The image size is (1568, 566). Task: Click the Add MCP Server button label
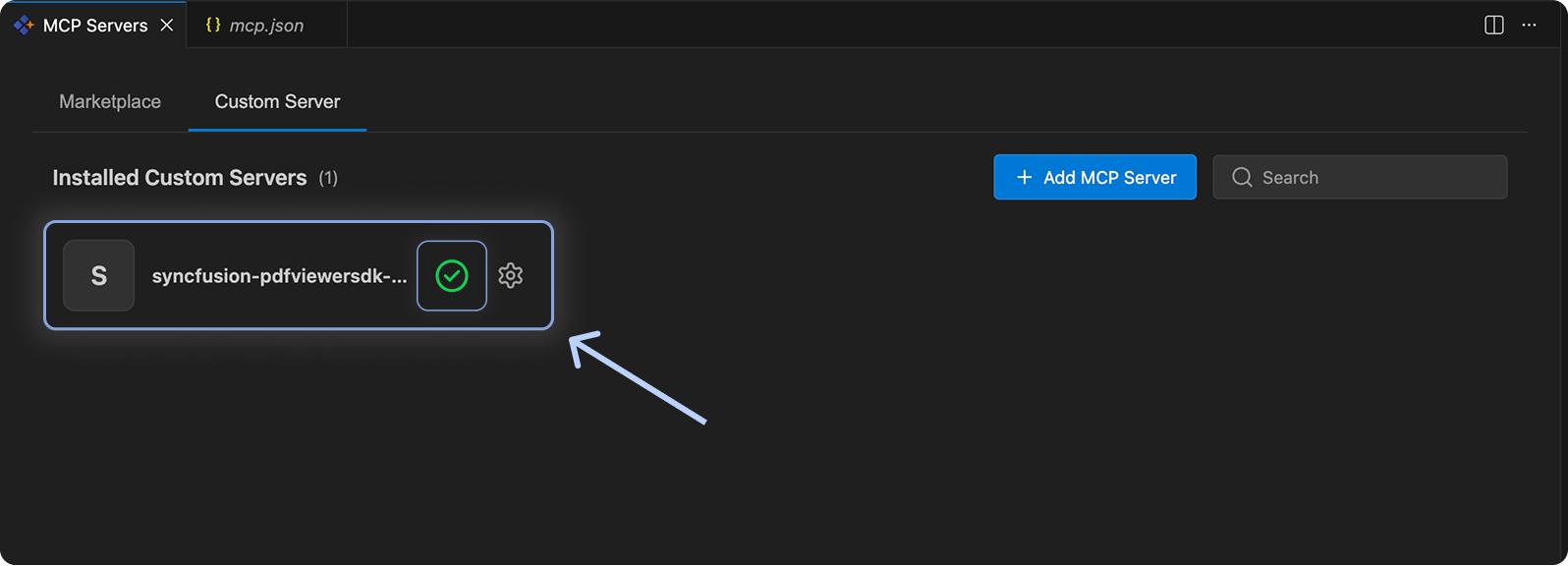[1109, 178]
